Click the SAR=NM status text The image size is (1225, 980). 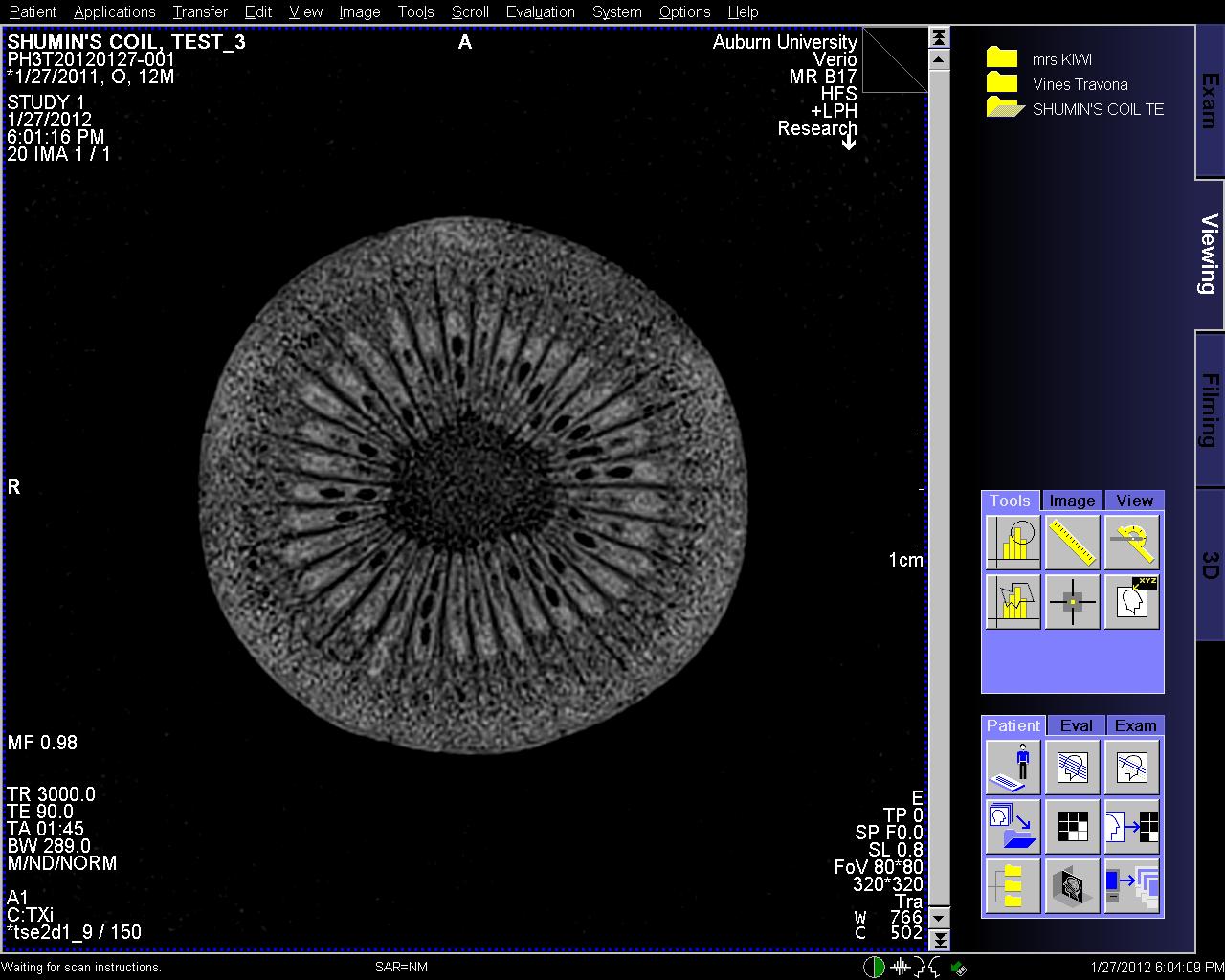(401, 968)
